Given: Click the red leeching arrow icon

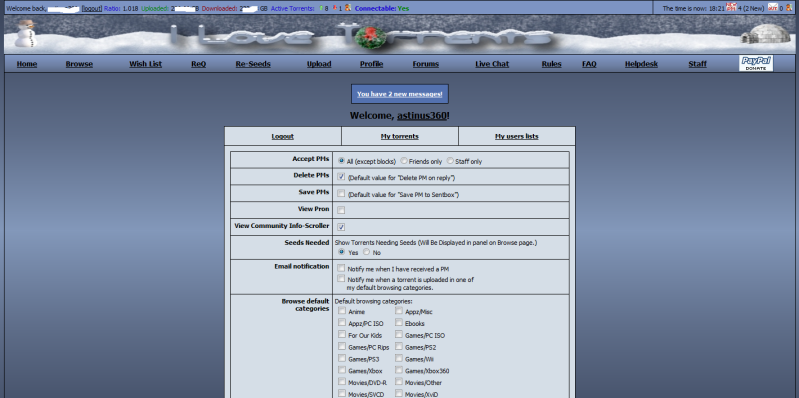Looking at the screenshot, I should [334, 8].
